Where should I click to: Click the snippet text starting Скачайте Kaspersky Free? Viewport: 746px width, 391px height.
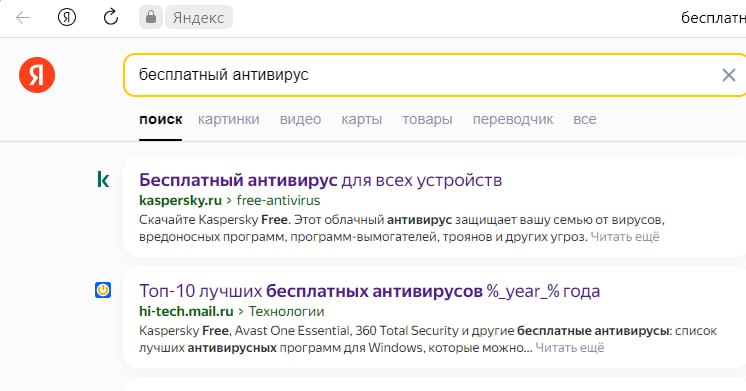(402, 228)
